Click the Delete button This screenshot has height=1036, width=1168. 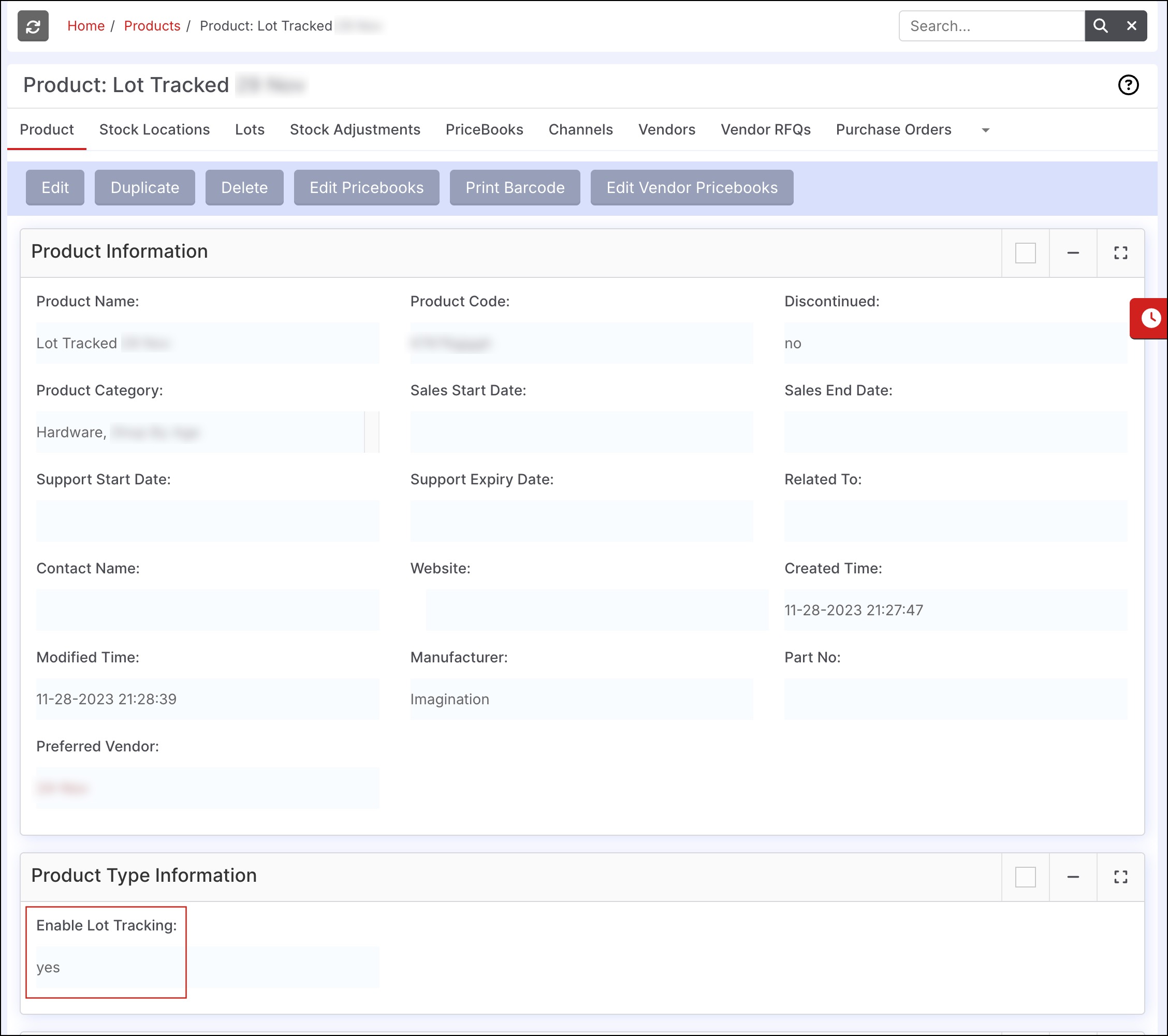click(x=244, y=187)
